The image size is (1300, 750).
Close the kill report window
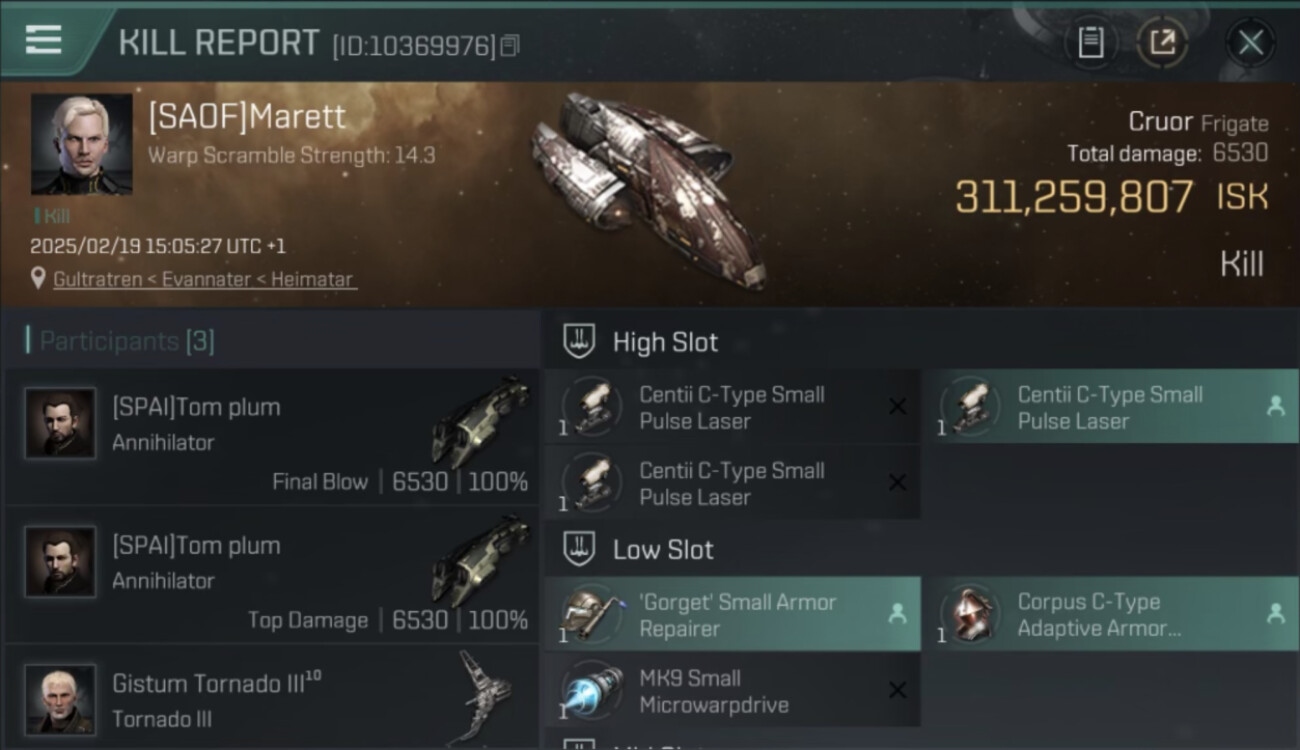click(x=1250, y=43)
